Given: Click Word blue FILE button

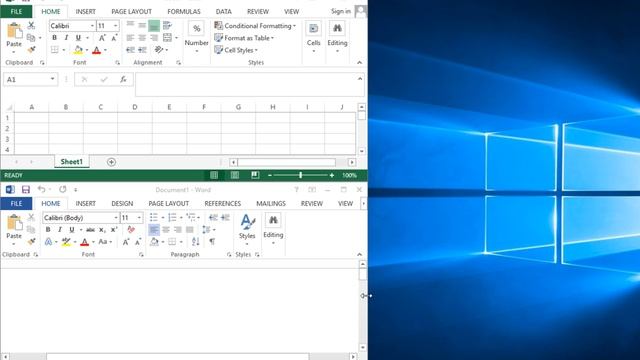Looking at the screenshot, I should 16,203.
